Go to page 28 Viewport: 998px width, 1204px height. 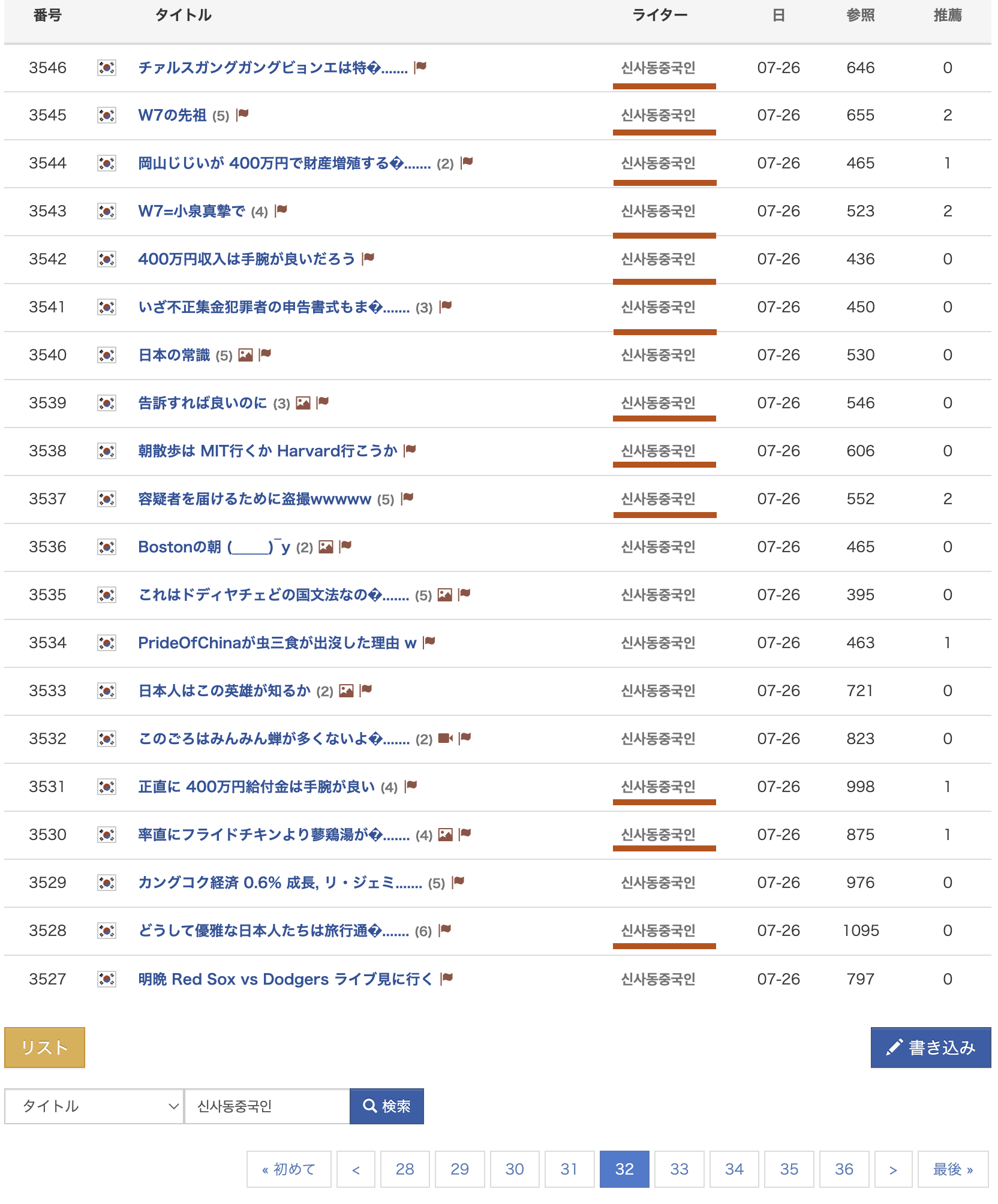click(x=405, y=1169)
